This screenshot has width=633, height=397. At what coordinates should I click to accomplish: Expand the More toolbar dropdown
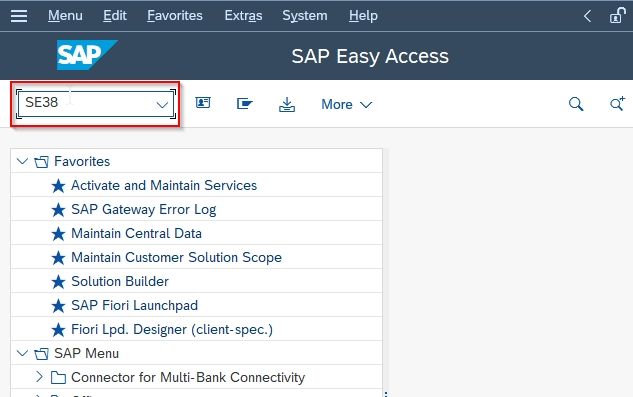coord(346,104)
